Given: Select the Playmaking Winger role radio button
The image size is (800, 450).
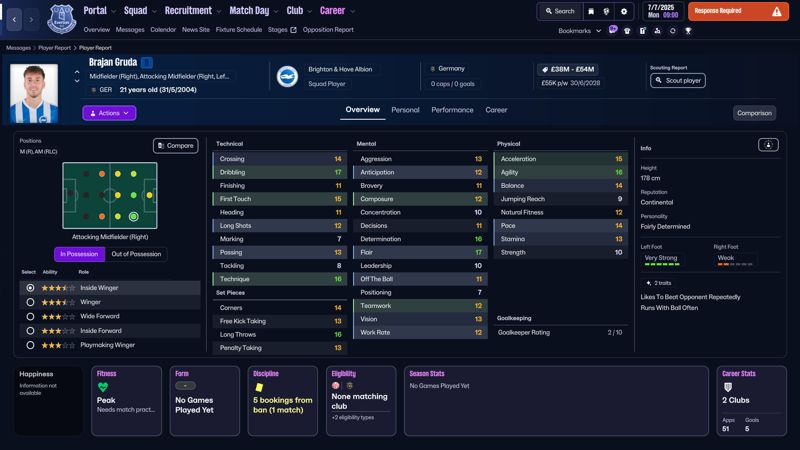Looking at the screenshot, I should click(30, 345).
